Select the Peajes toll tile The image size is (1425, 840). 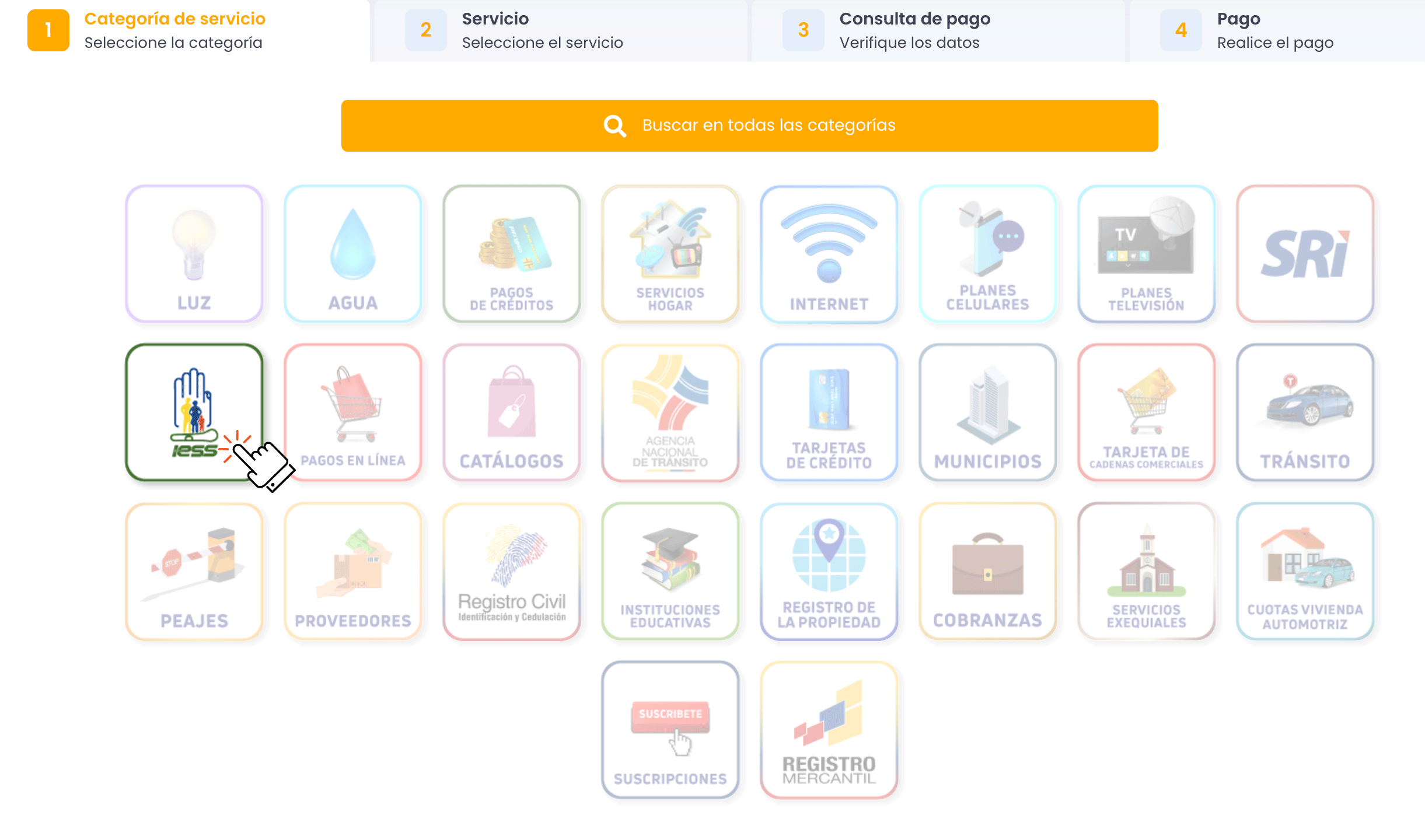[194, 571]
